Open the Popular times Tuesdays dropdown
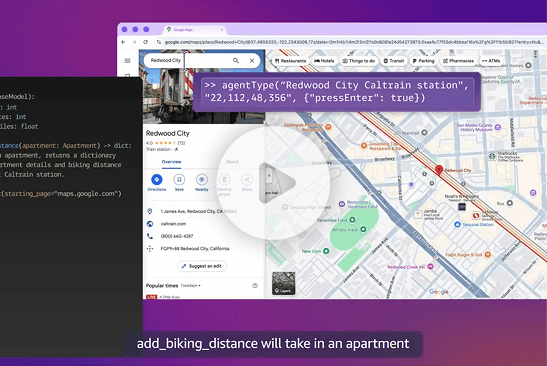Image resolution: width=547 pixels, height=366 pixels. tap(190, 286)
